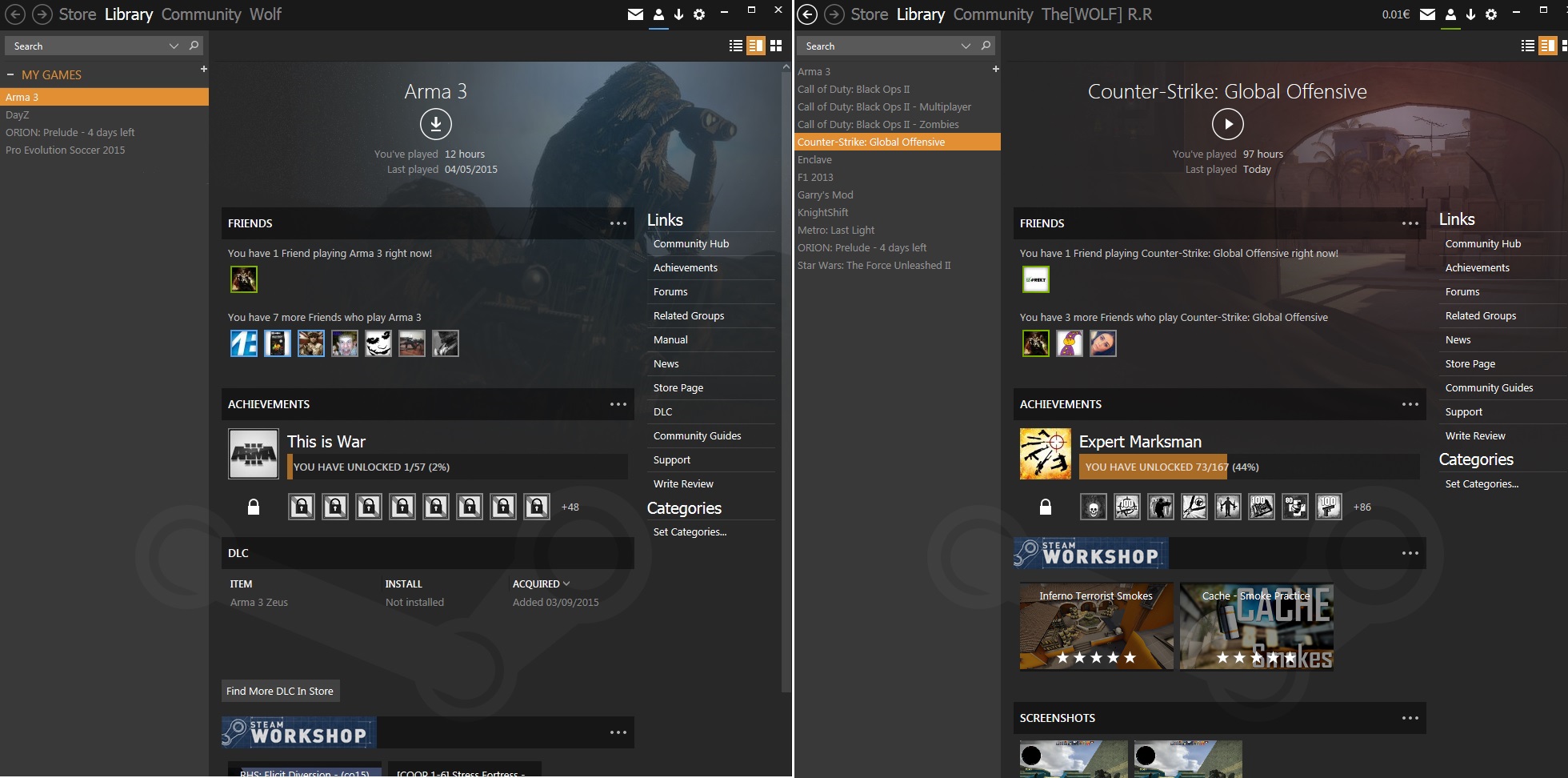Open settings gear in The[WOLF] R.R window
Viewport: 1568px width, 778px height.
click(x=1491, y=14)
